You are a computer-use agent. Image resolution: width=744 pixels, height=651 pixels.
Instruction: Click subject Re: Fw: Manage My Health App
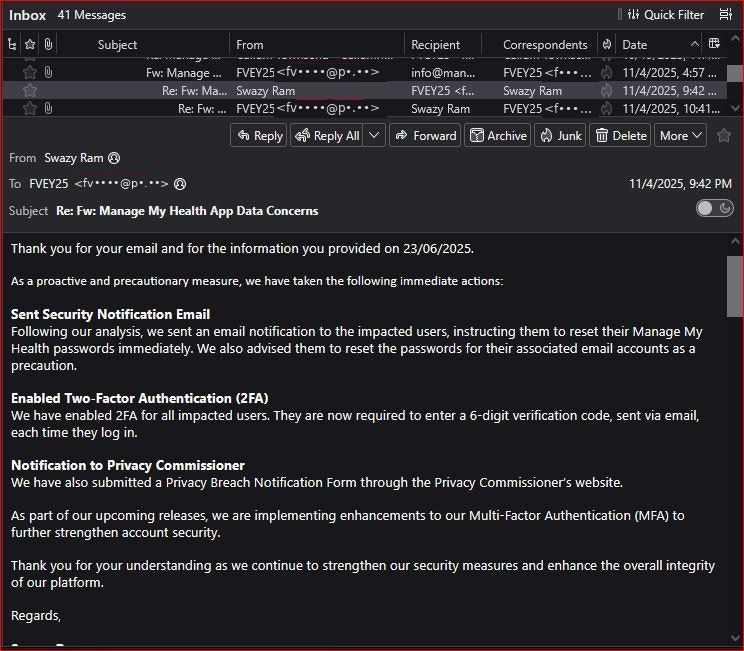coord(187,211)
